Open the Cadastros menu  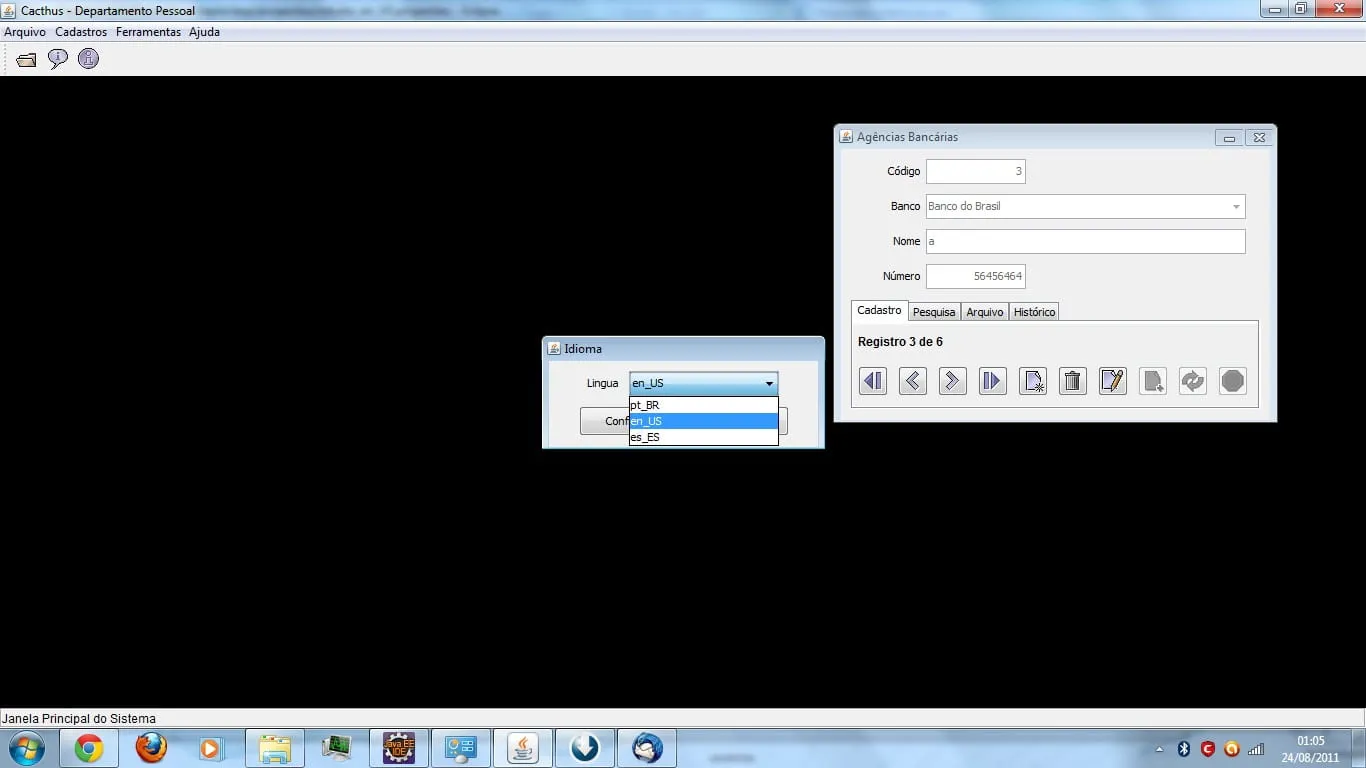81,32
